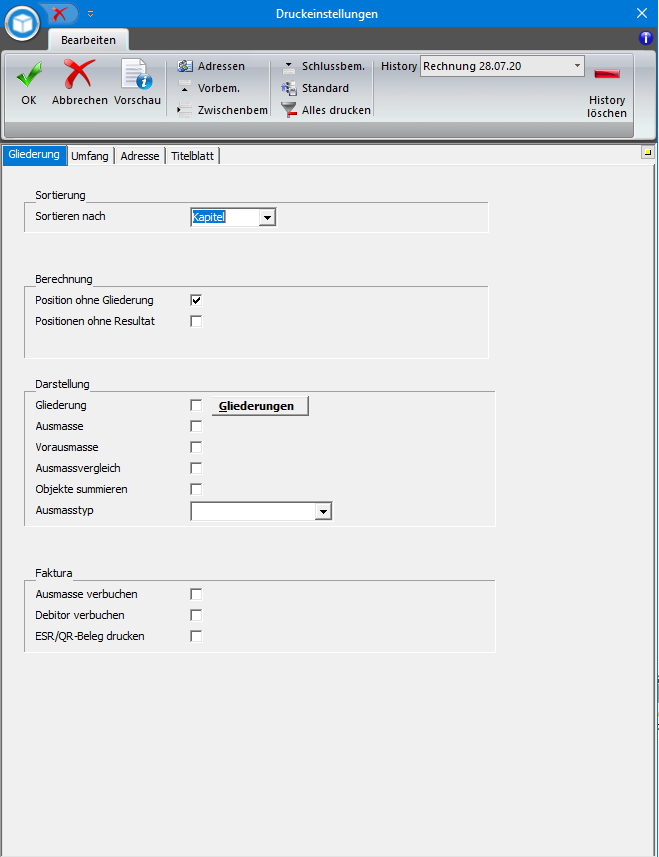Viewport: 659px width, 857px height.
Task: Click the OK label button
Action: click(29, 100)
